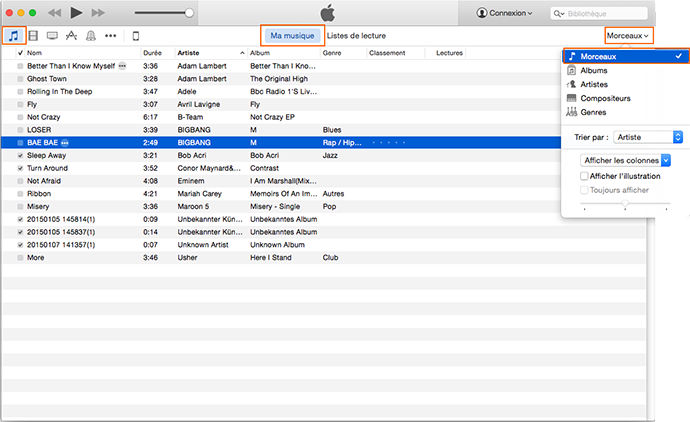
Task: Uncheck the Sleep Away song checkbox
Action: tap(20, 155)
